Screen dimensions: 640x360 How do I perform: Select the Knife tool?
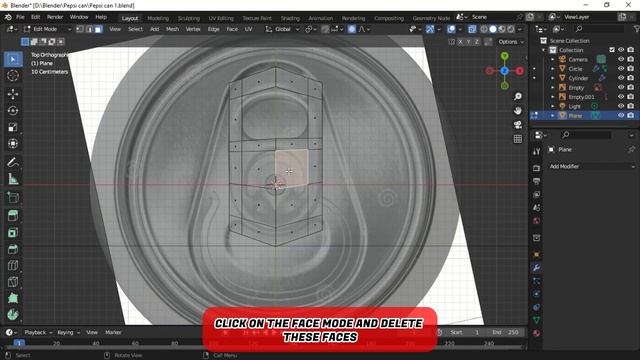click(x=13, y=282)
